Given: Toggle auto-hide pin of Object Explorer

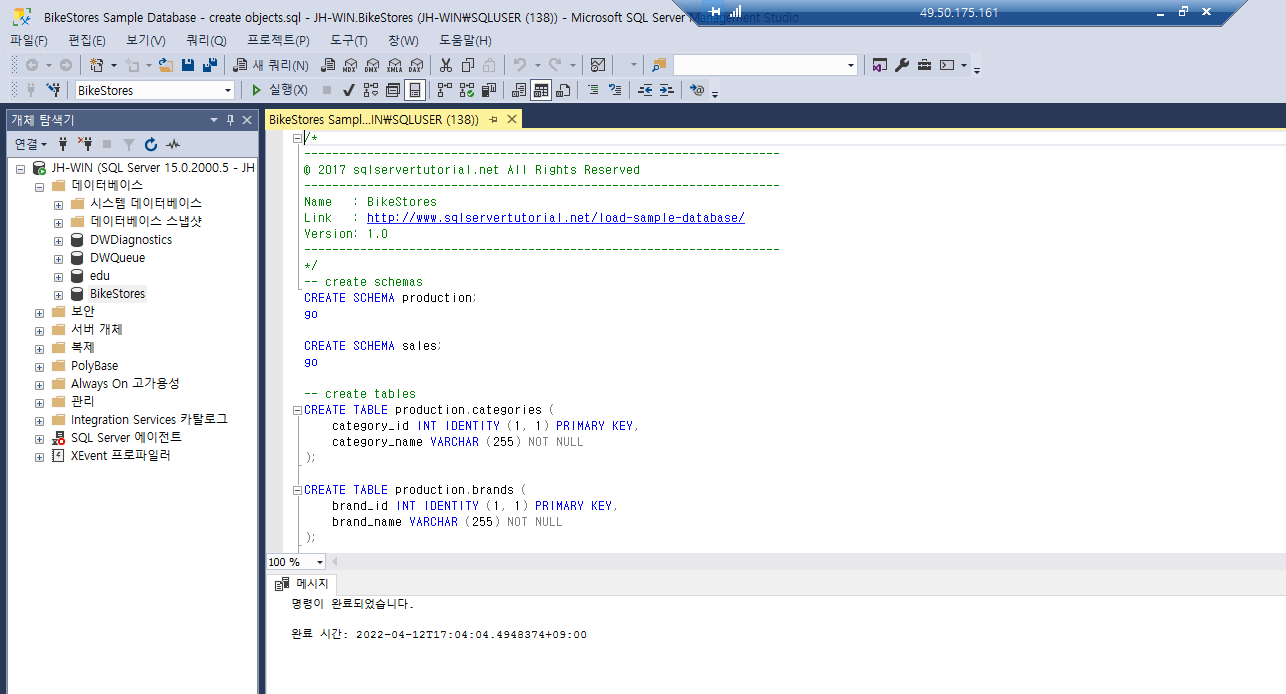Looking at the screenshot, I should (230, 120).
